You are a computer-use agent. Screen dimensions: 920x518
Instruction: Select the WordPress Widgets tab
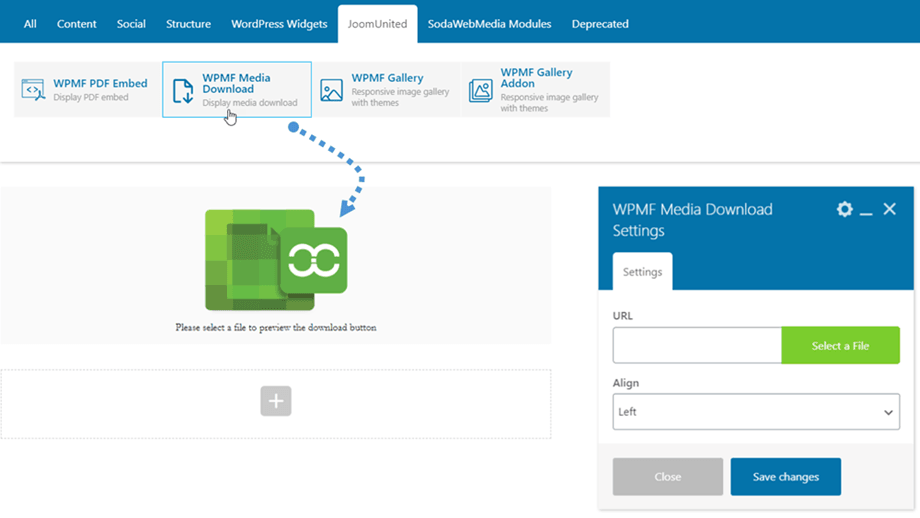[278, 24]
